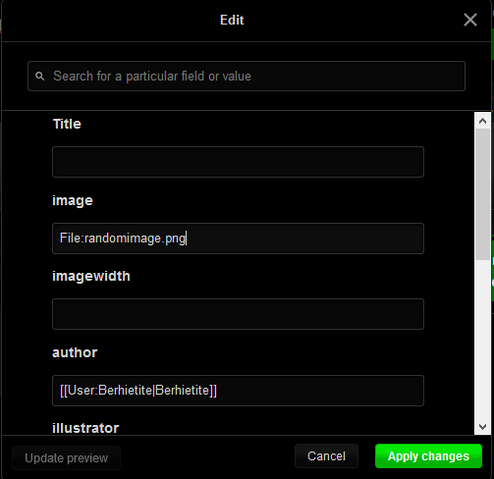This screenshot has height=479, width=494.
Task: Click the vertical scrollbar thumb
Action: coord(482,194)
